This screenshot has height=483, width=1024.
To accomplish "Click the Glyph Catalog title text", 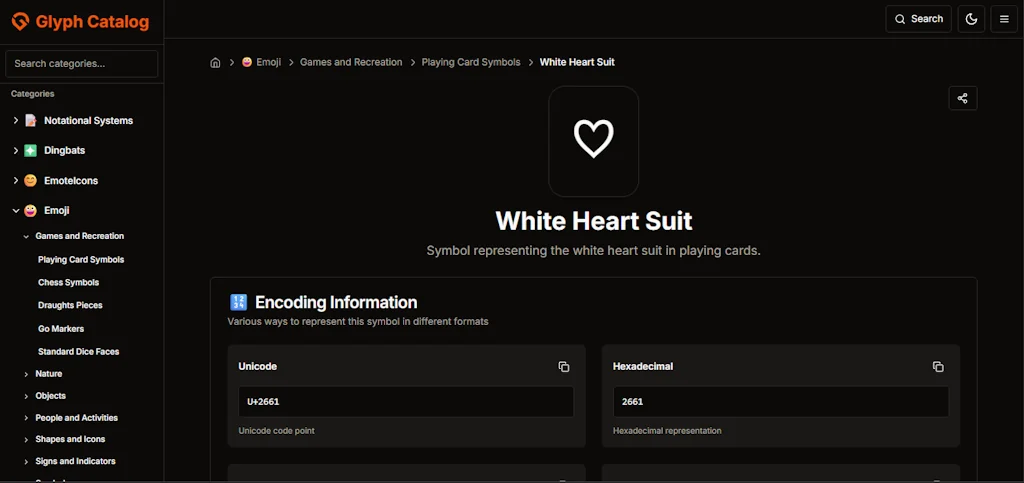I will pos(92,22).
